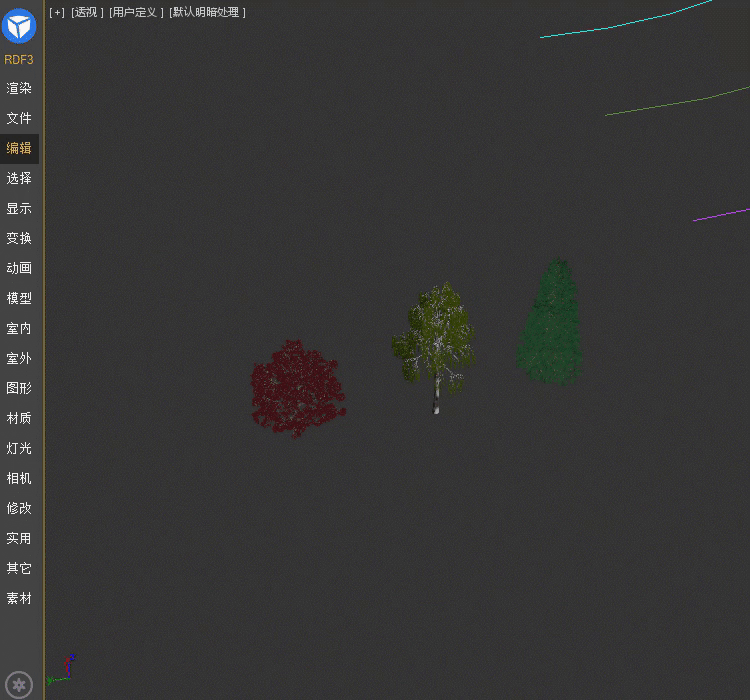This screenshot has height=700, width=750.
Task: Open the 素材 menu
Action: coord(19,599)
